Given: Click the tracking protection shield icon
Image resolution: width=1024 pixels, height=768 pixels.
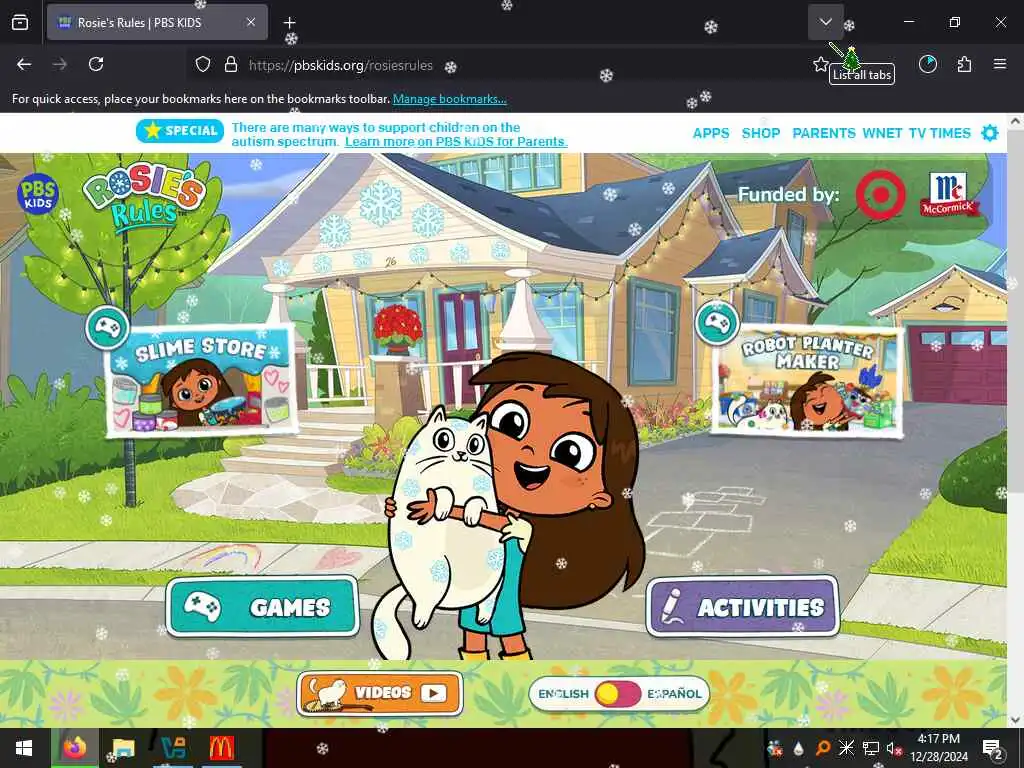Looking at the screenshot, I should [x=203, y=65].
